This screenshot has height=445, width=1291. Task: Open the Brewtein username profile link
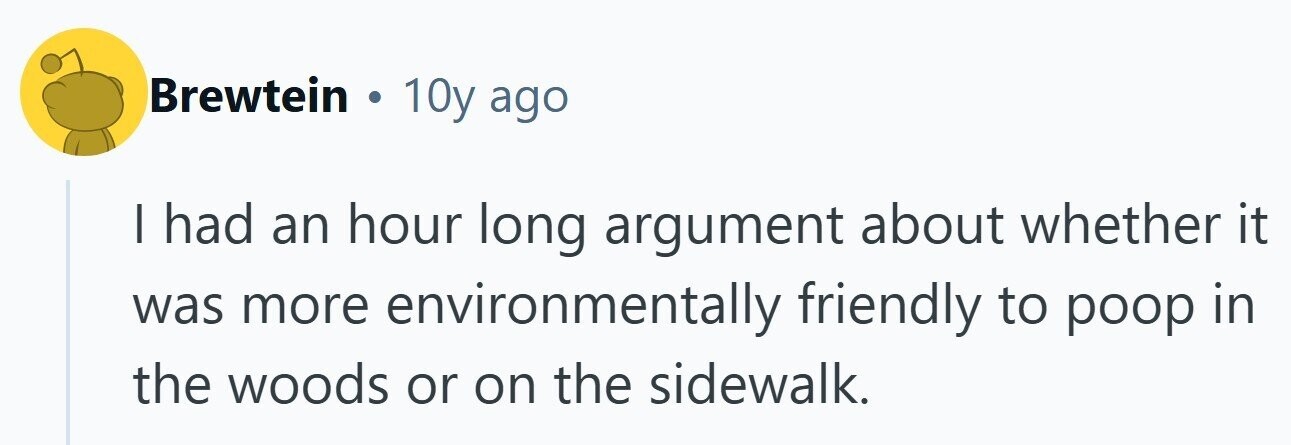click(249, 97)
